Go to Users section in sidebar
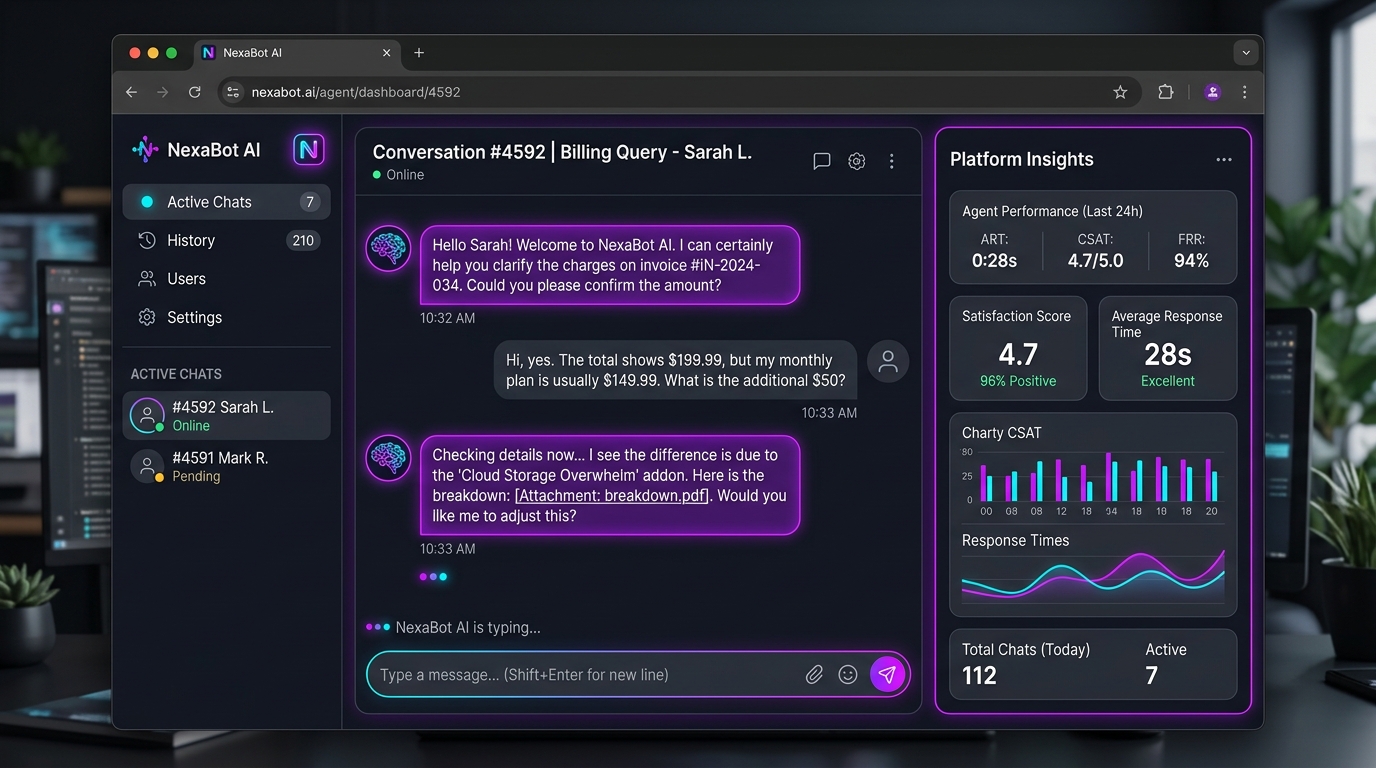This screenshot has width=1376, height=768. 186,279
